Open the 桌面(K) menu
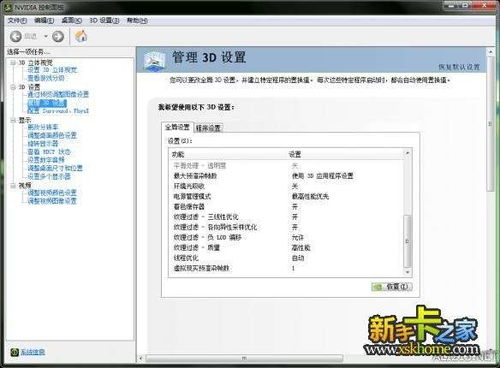 point(72,21)
